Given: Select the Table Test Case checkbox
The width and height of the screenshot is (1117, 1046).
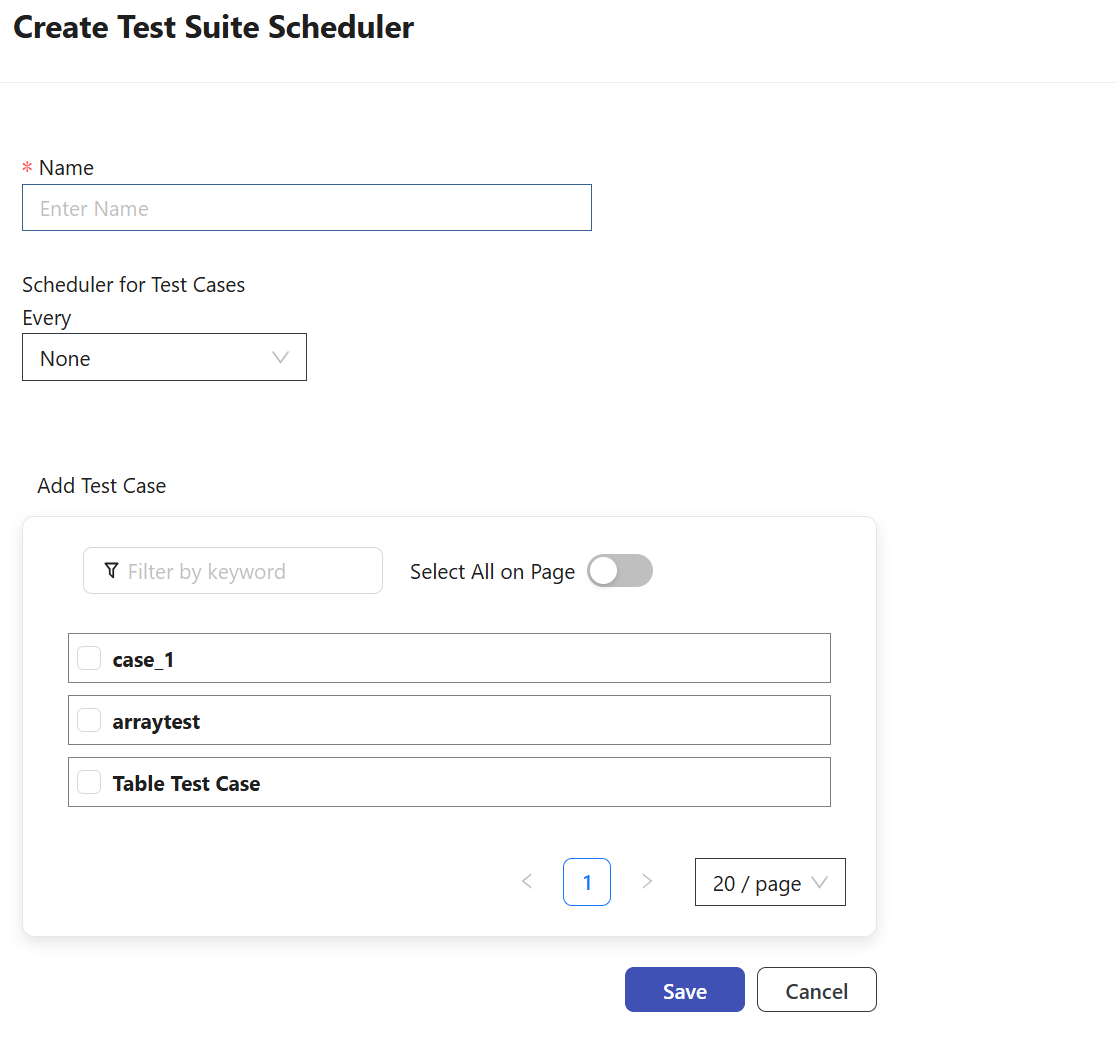Looking at the screenshot, I should point(89,782).
